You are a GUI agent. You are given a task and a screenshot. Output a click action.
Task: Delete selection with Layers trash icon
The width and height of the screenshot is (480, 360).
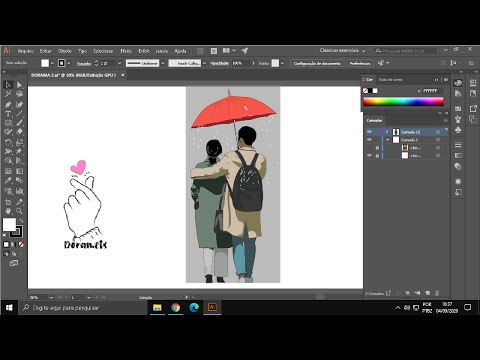(x=437, y=293)
